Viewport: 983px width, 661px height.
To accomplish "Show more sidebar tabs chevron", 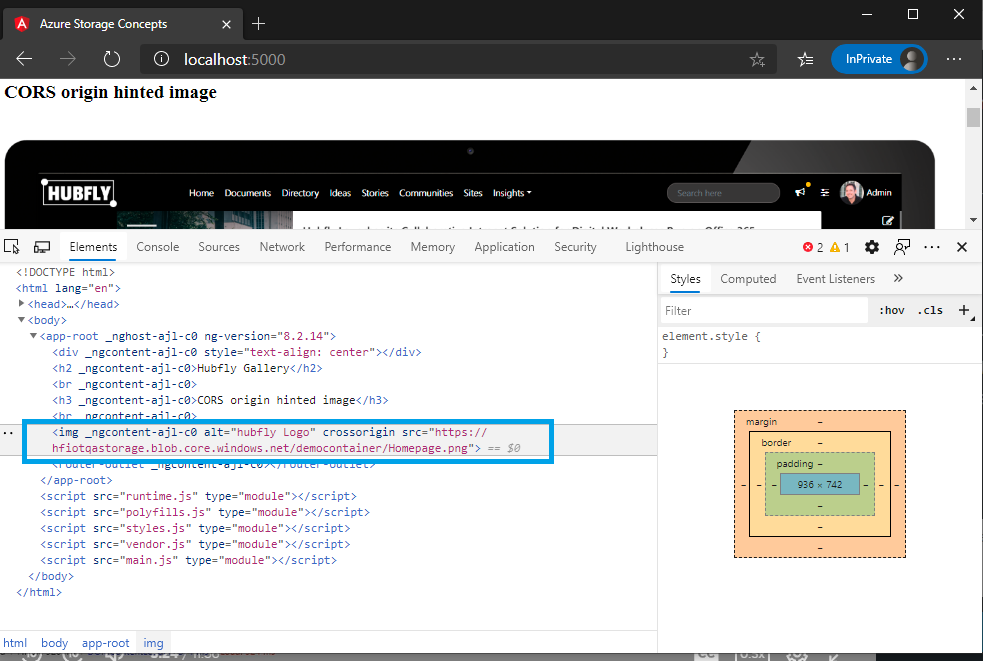I will (x=898, y=278).
